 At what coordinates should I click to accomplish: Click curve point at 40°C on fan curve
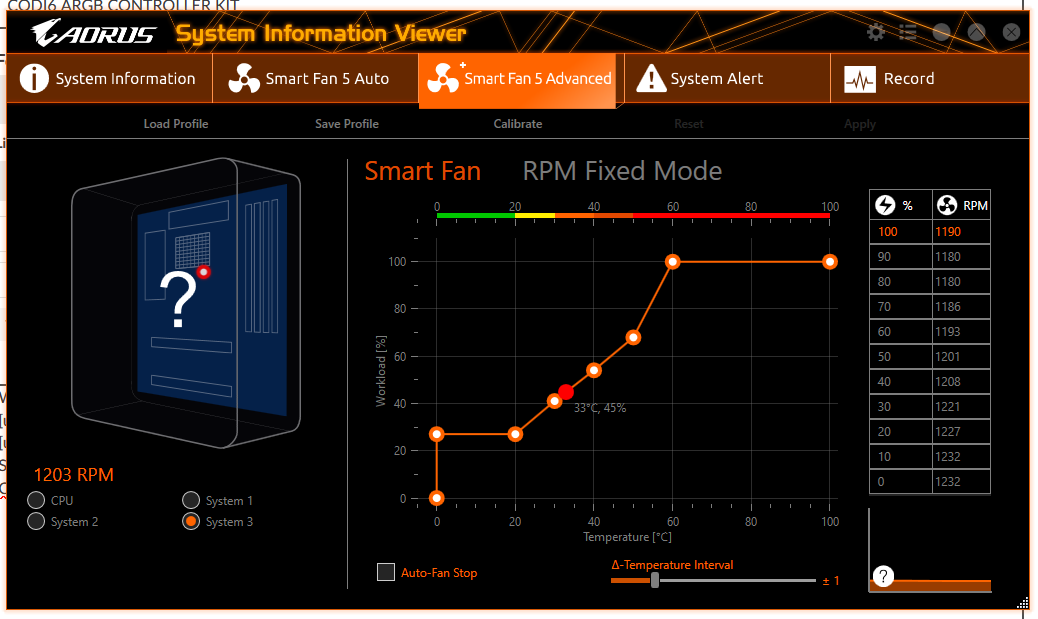(x=594, y=370)
